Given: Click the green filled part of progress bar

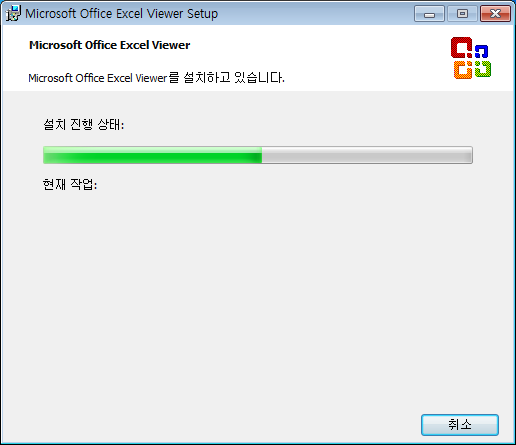Looking at the screenshot, I should (x=152, y=155).
